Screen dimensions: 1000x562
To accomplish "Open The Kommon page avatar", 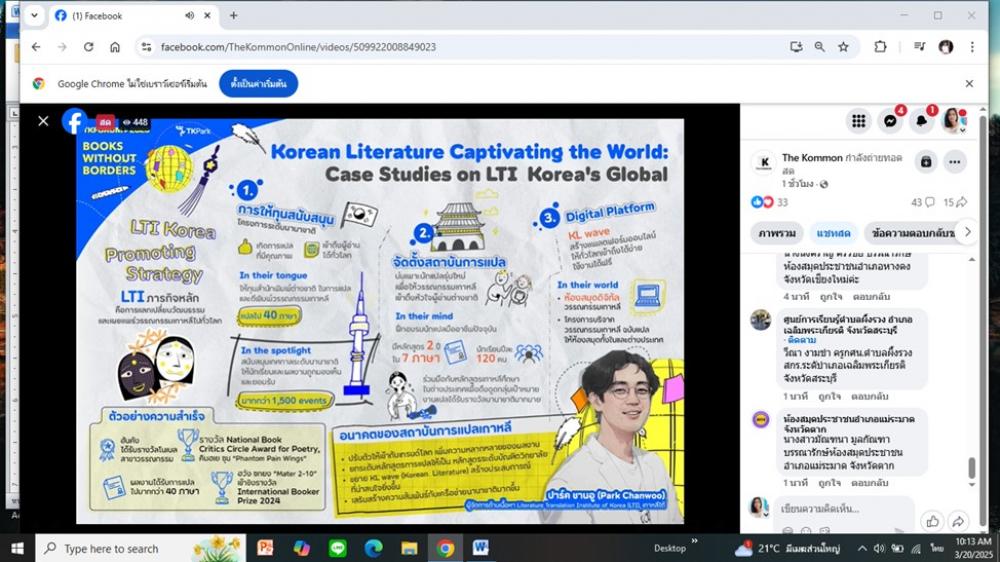I will [x=764, y=163].
